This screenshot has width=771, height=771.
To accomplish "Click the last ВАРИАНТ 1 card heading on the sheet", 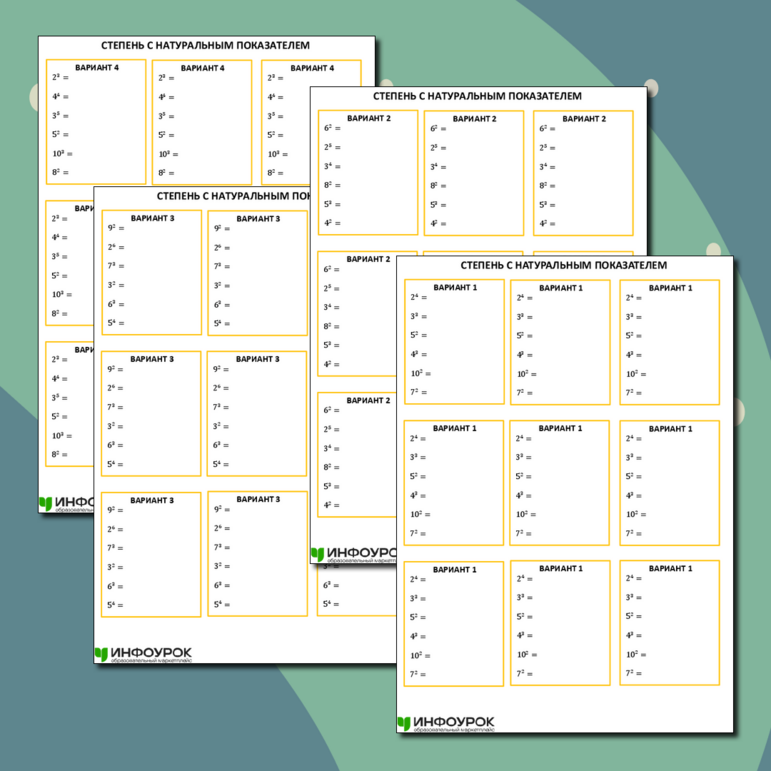I will (669, 569).
